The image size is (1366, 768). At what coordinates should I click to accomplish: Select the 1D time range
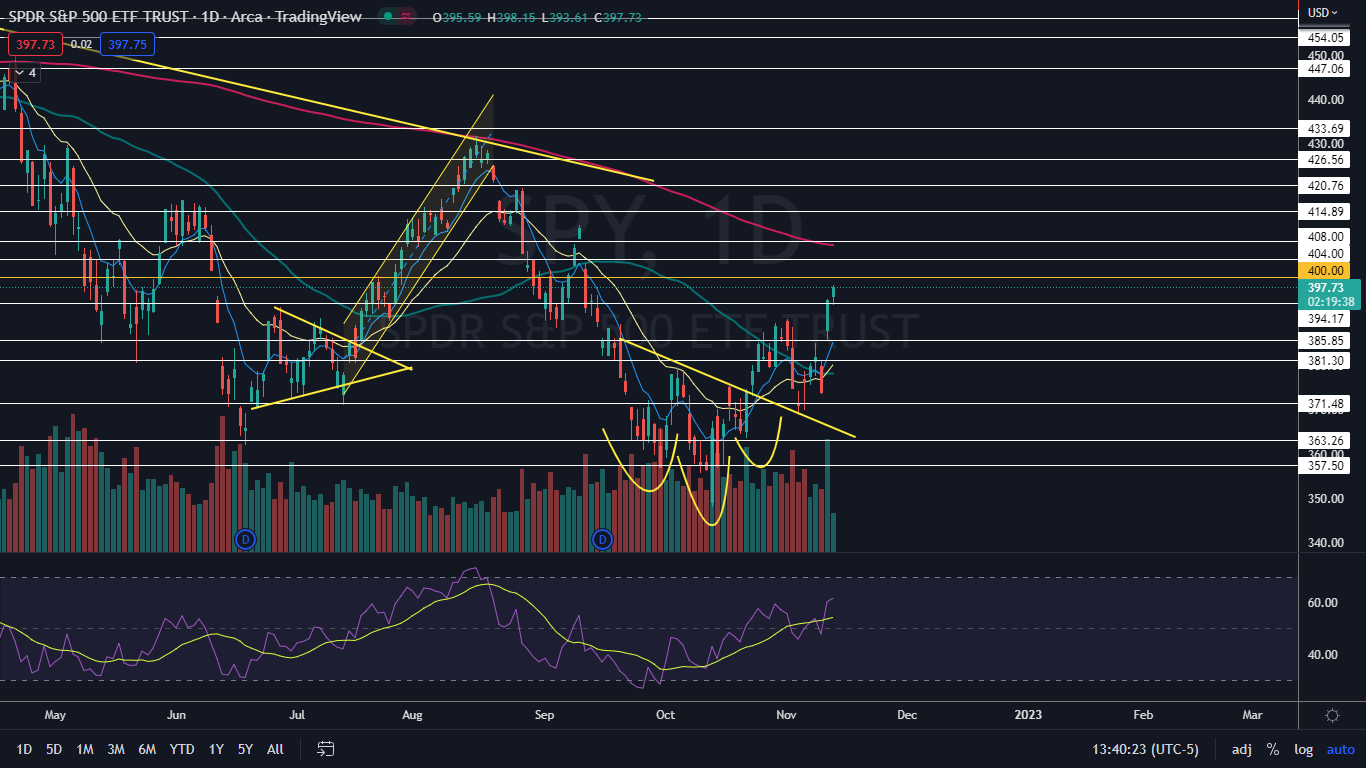24,748
